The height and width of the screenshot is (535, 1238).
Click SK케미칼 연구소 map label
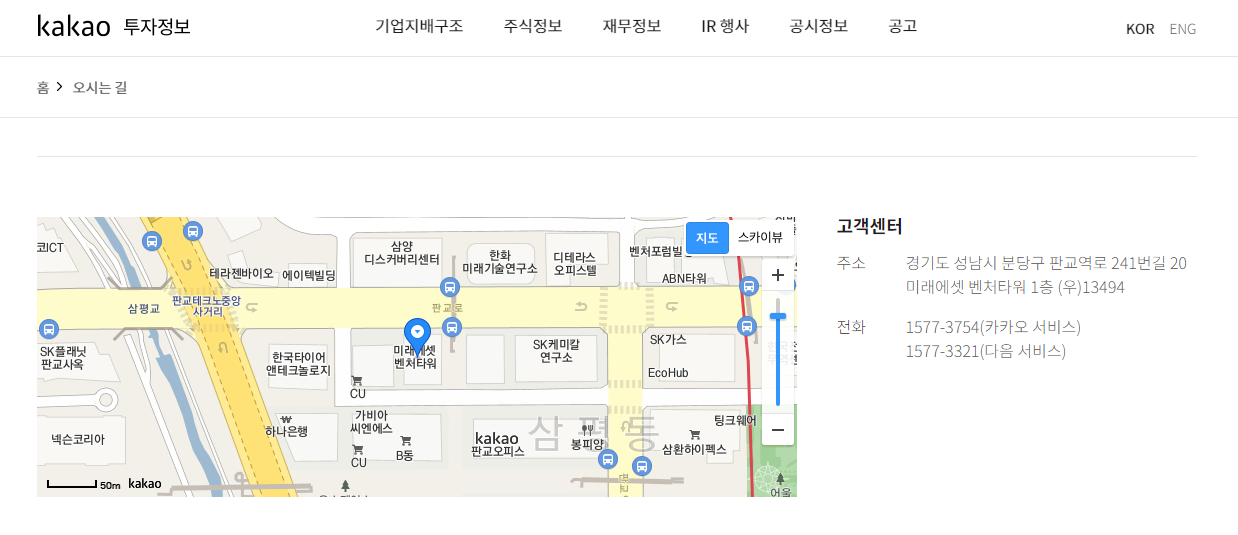pyautogui.click(x=556, y=350)
